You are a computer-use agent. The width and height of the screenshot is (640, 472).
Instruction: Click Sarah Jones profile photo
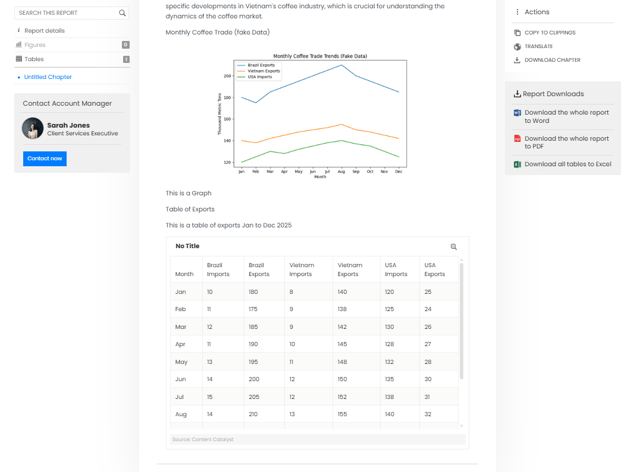pyautogui.click(x=33, y=128)
